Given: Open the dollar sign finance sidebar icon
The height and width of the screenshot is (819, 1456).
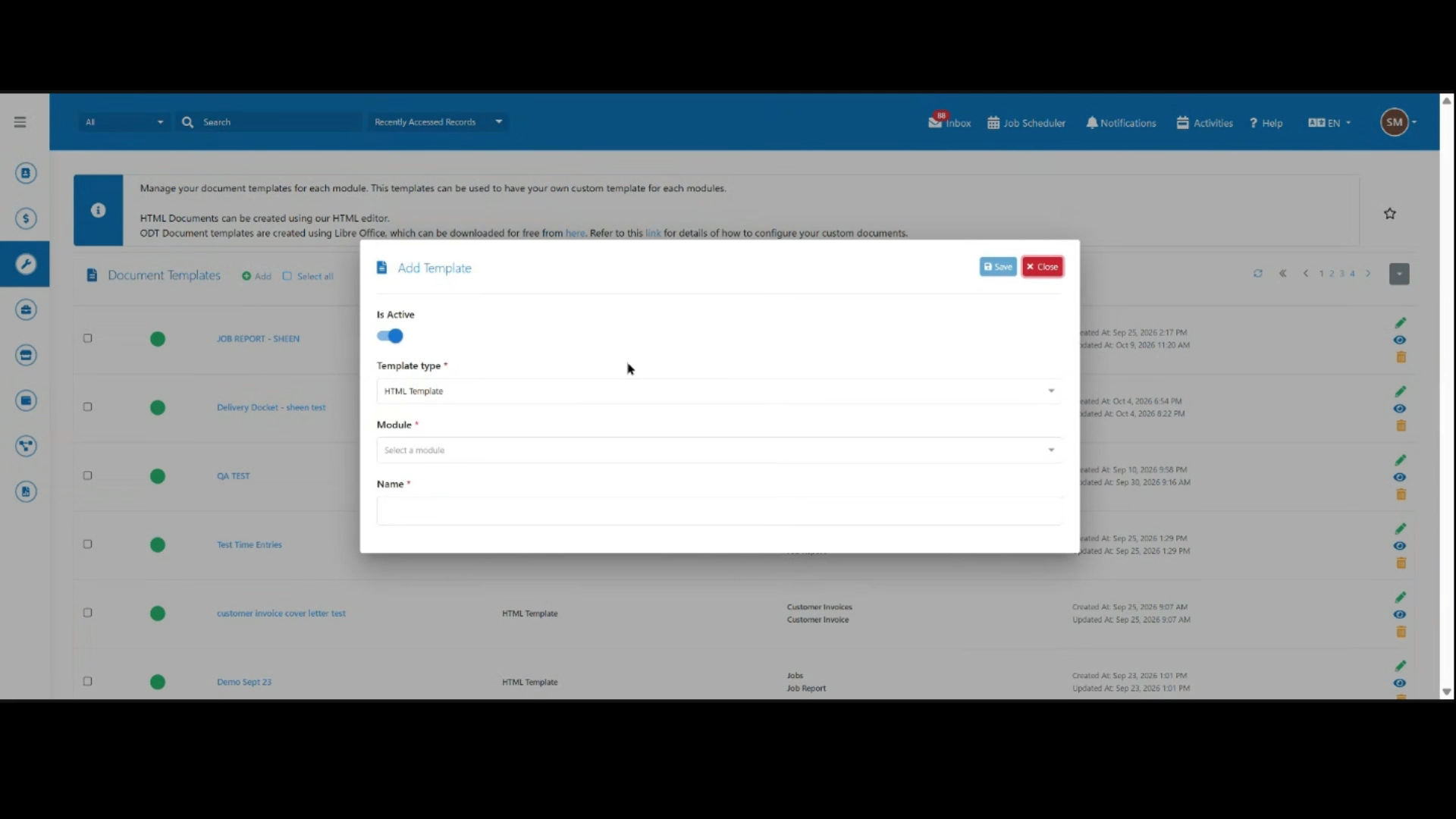Looking at the screenshot, I should (26, 219).
